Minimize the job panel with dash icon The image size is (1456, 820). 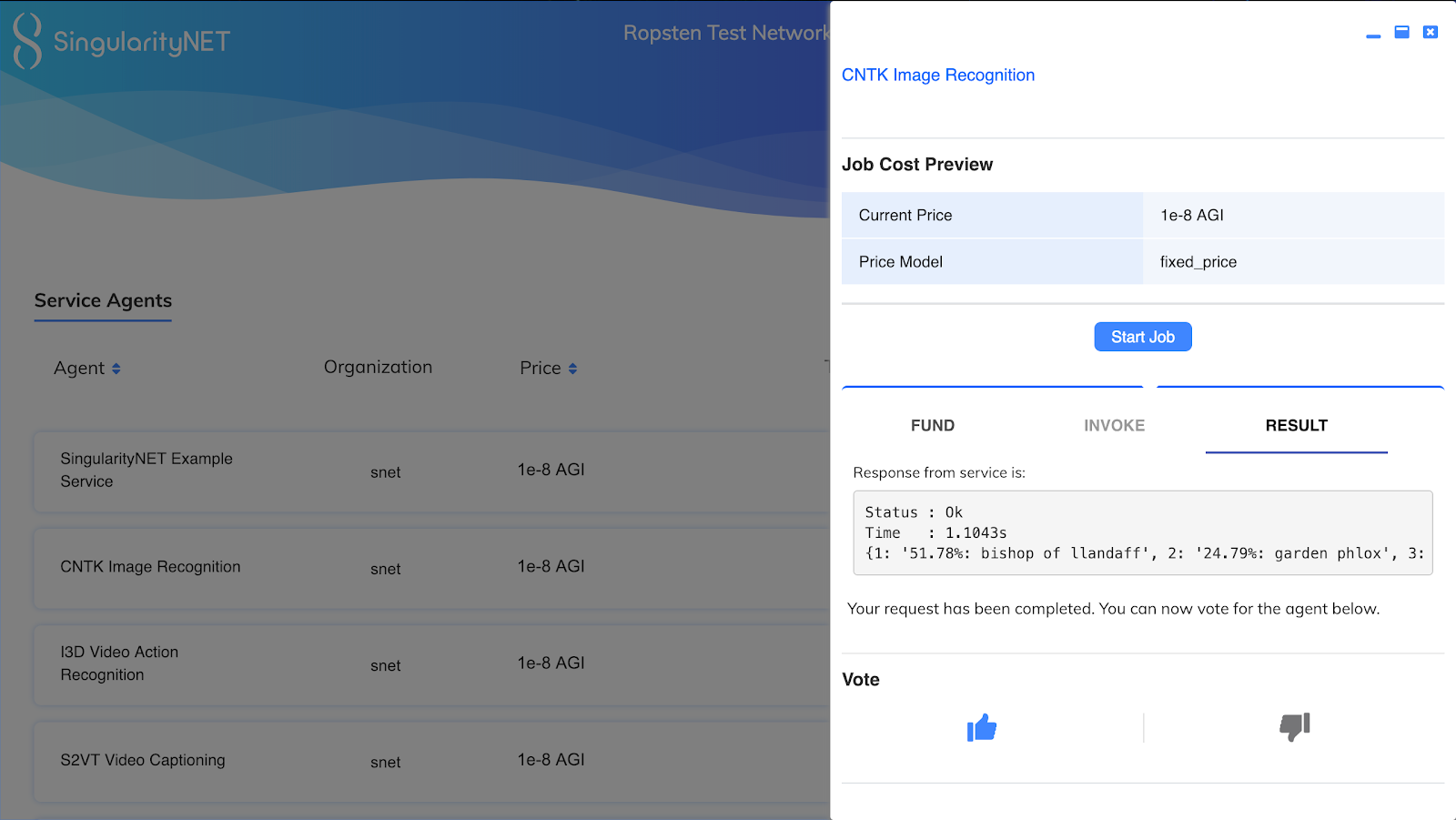coord(1373,35)
